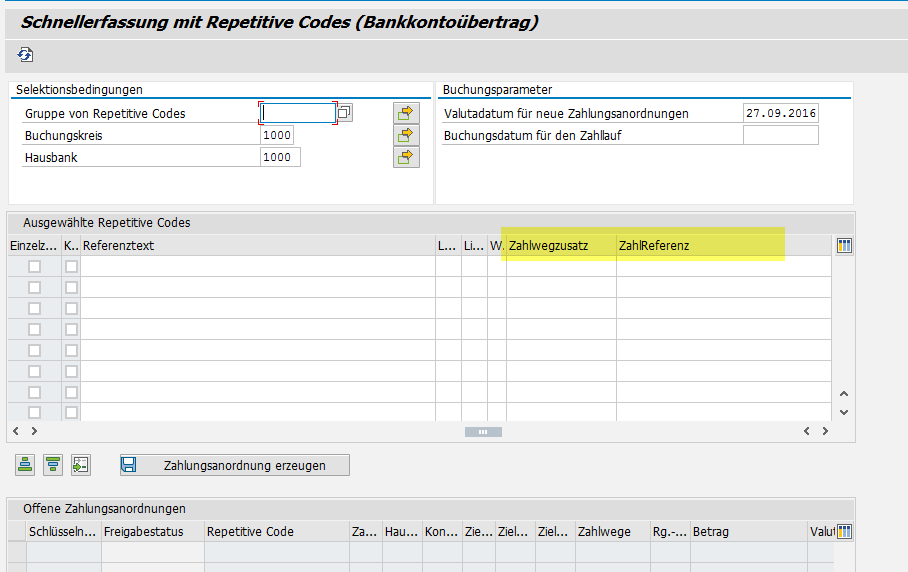The width and height of the screenshot is (908, 572).
Task: Open column settings of Ausgewählte Repetitive Codes table
Action: click(844, 245)
